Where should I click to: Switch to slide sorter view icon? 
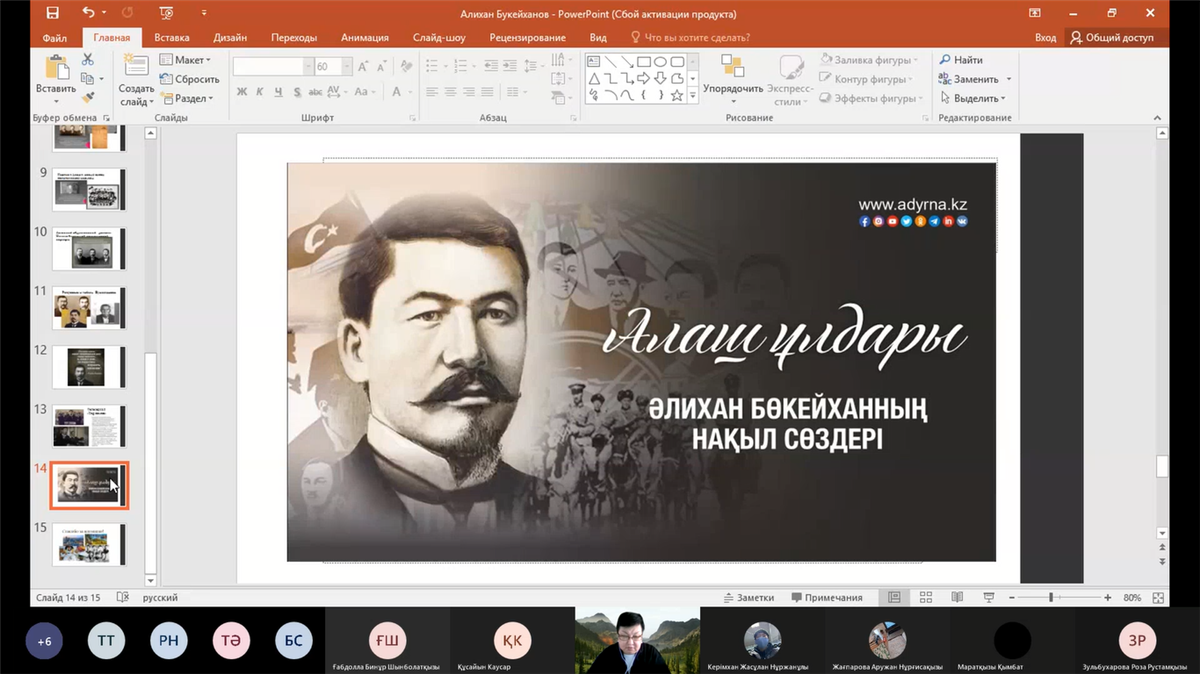point(926,598)
